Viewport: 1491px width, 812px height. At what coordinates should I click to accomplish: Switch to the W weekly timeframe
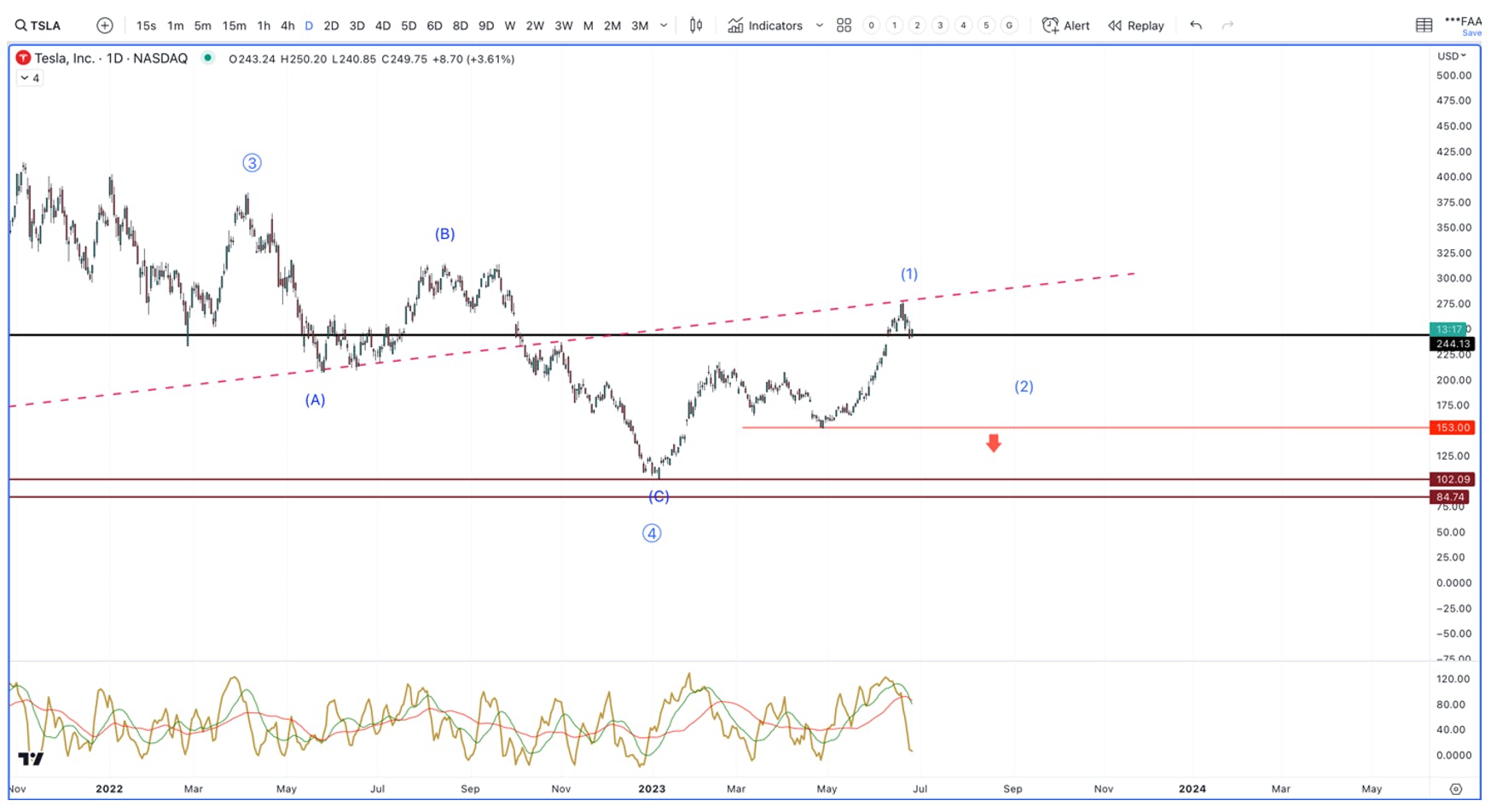[x=510, y=26]
